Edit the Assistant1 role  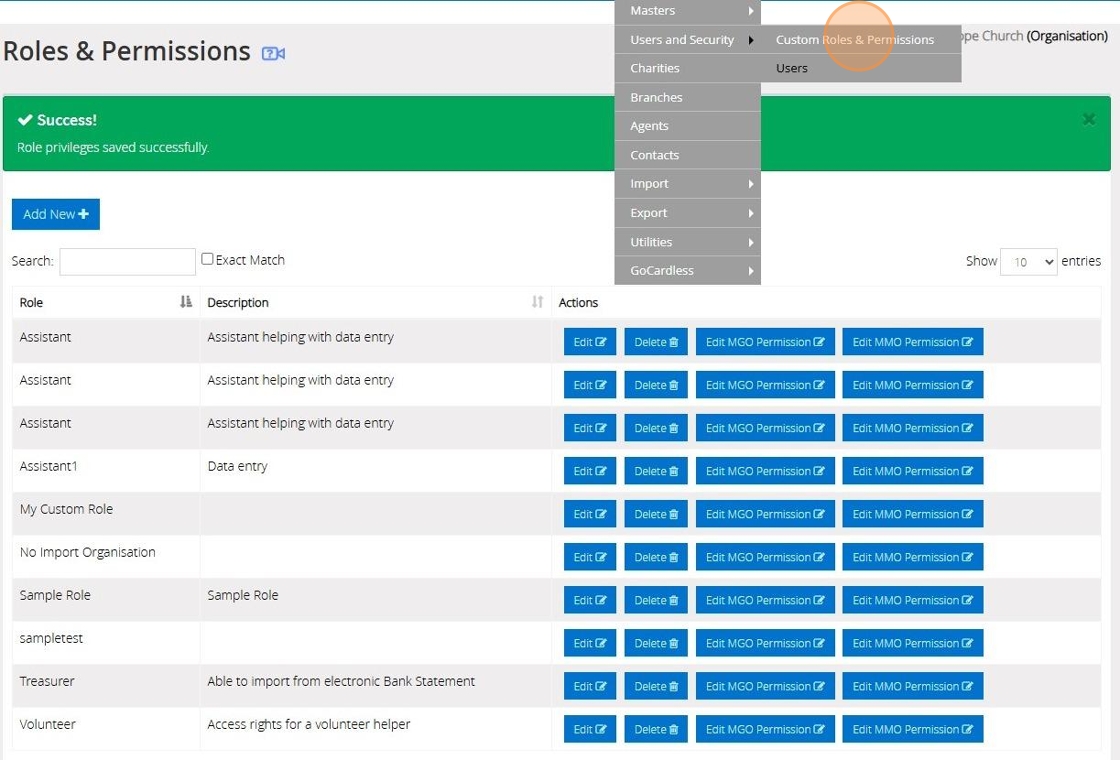(x=590, y=471)
